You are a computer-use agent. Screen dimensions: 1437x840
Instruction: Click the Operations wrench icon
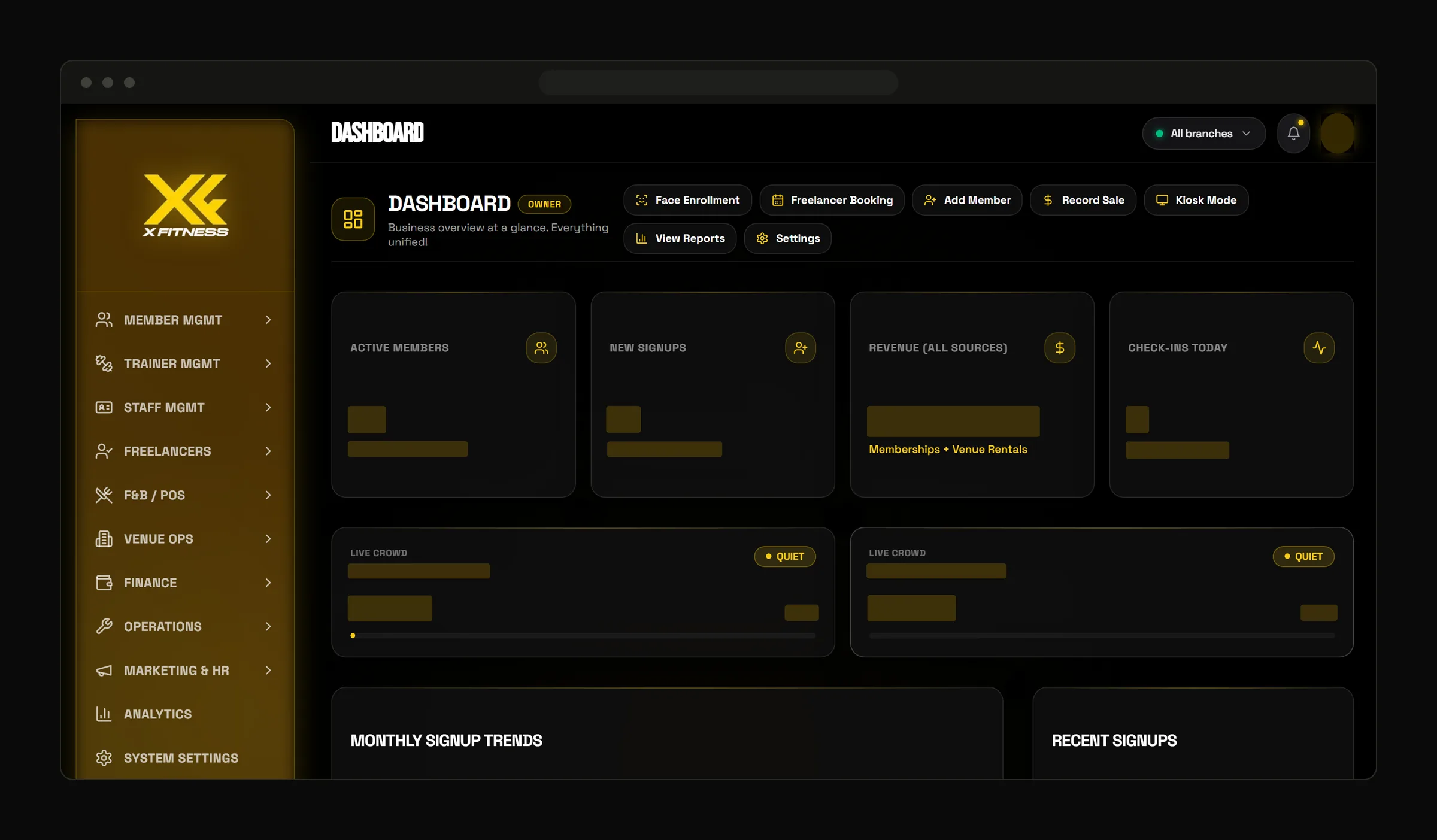104,626
